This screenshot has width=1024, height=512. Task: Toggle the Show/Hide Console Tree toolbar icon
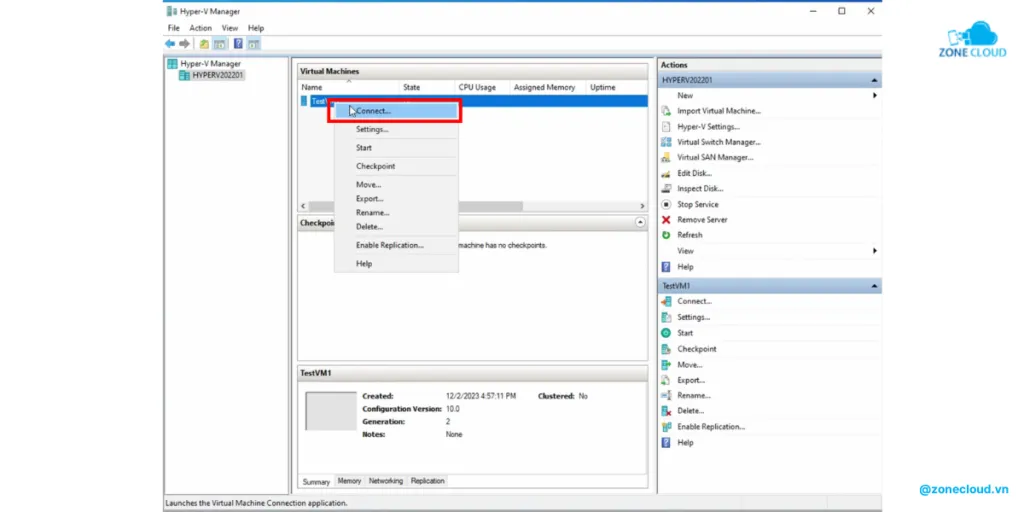(x=219, y=44)
